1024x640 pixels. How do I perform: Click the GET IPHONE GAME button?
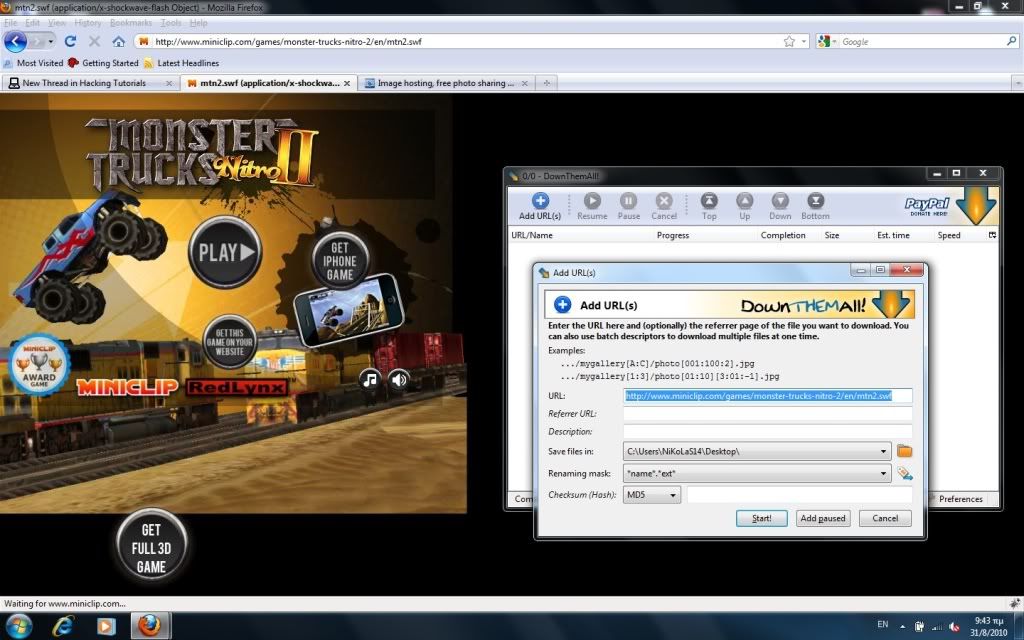coord(340,261)
